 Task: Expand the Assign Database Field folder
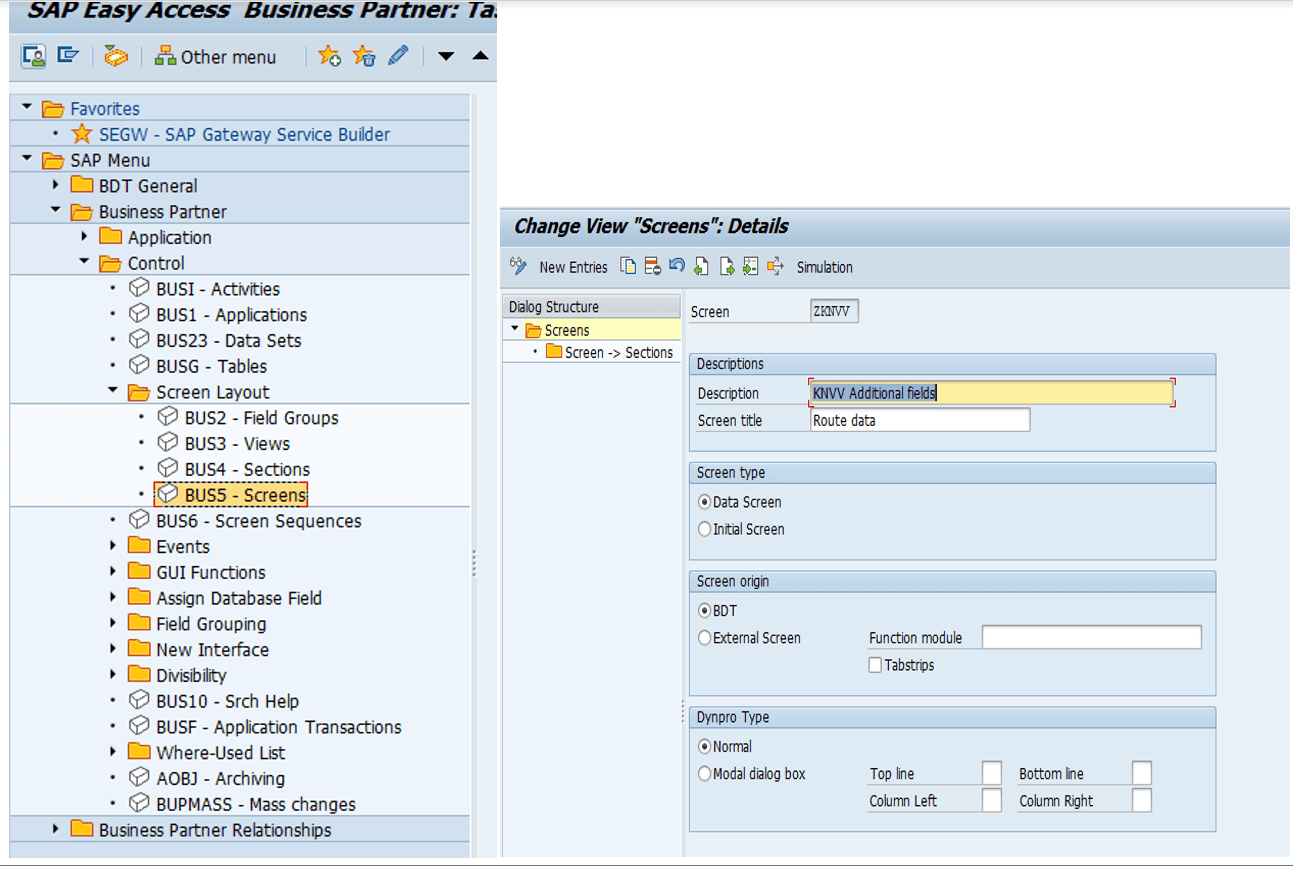click(x=113, y=598)
